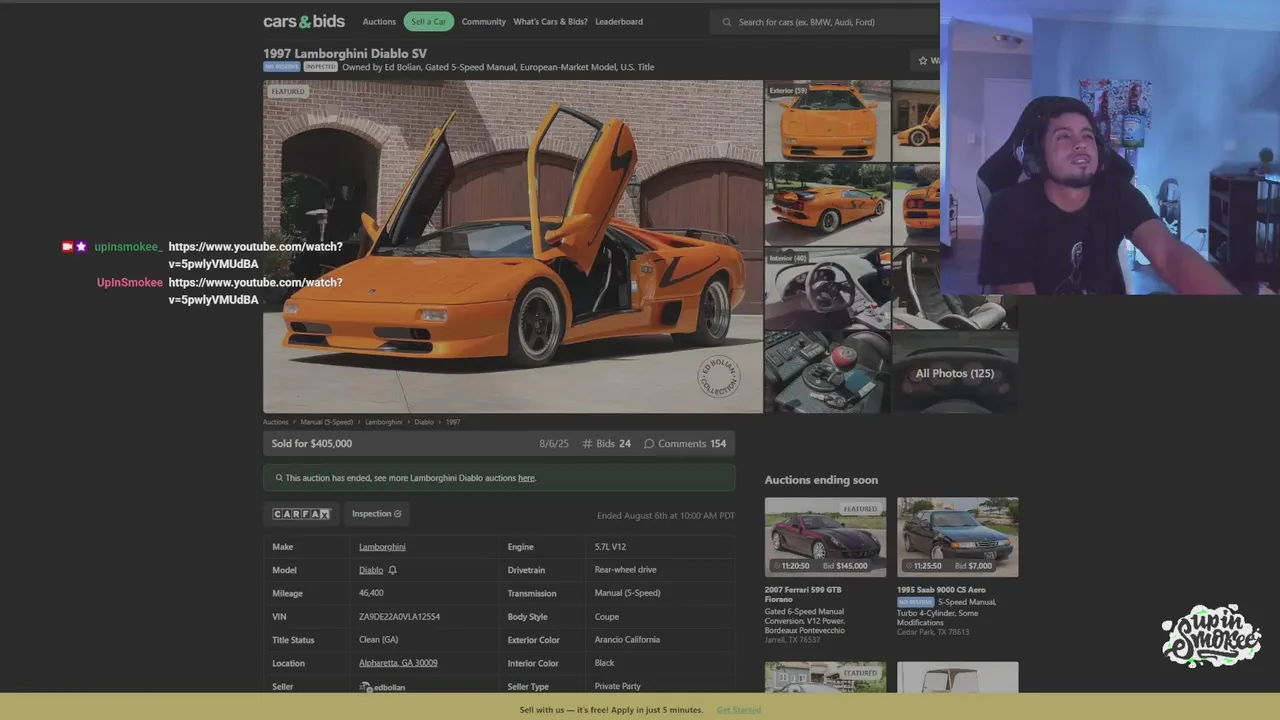Open the cars & bids home logo

click(x=304, y=21)
